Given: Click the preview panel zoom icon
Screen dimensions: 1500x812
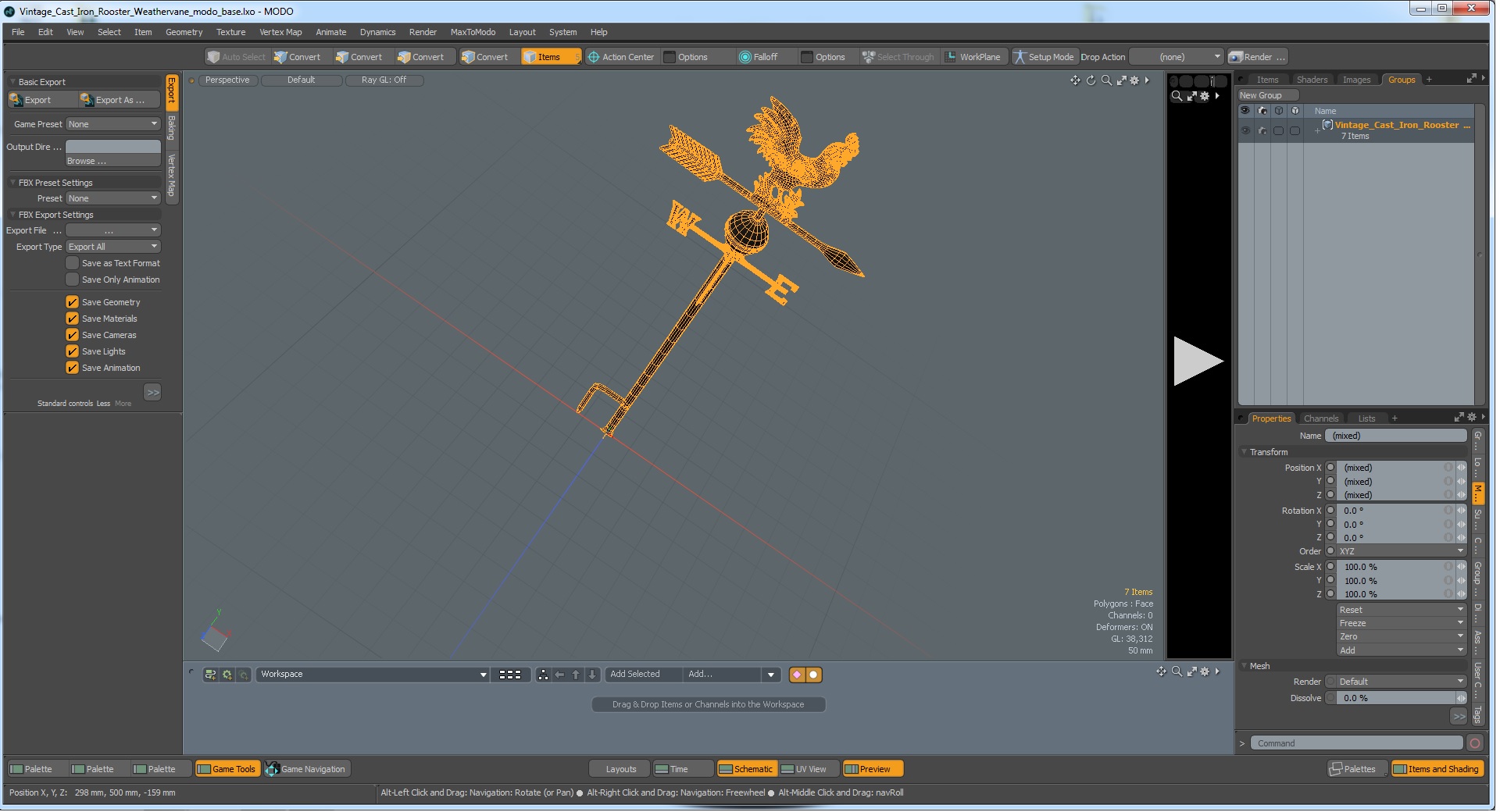Looking at the screenshot, I should pos(1177,96).
